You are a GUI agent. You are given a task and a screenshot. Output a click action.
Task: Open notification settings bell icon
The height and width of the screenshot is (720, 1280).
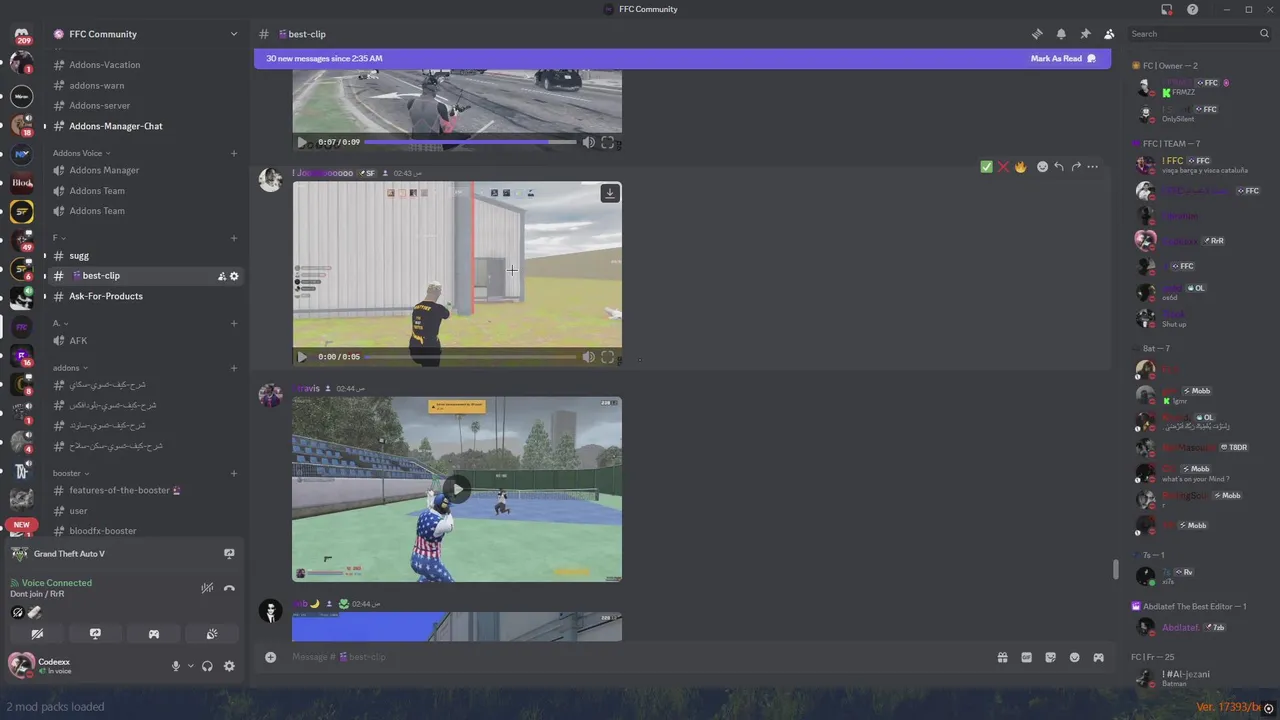point(1061,34)
